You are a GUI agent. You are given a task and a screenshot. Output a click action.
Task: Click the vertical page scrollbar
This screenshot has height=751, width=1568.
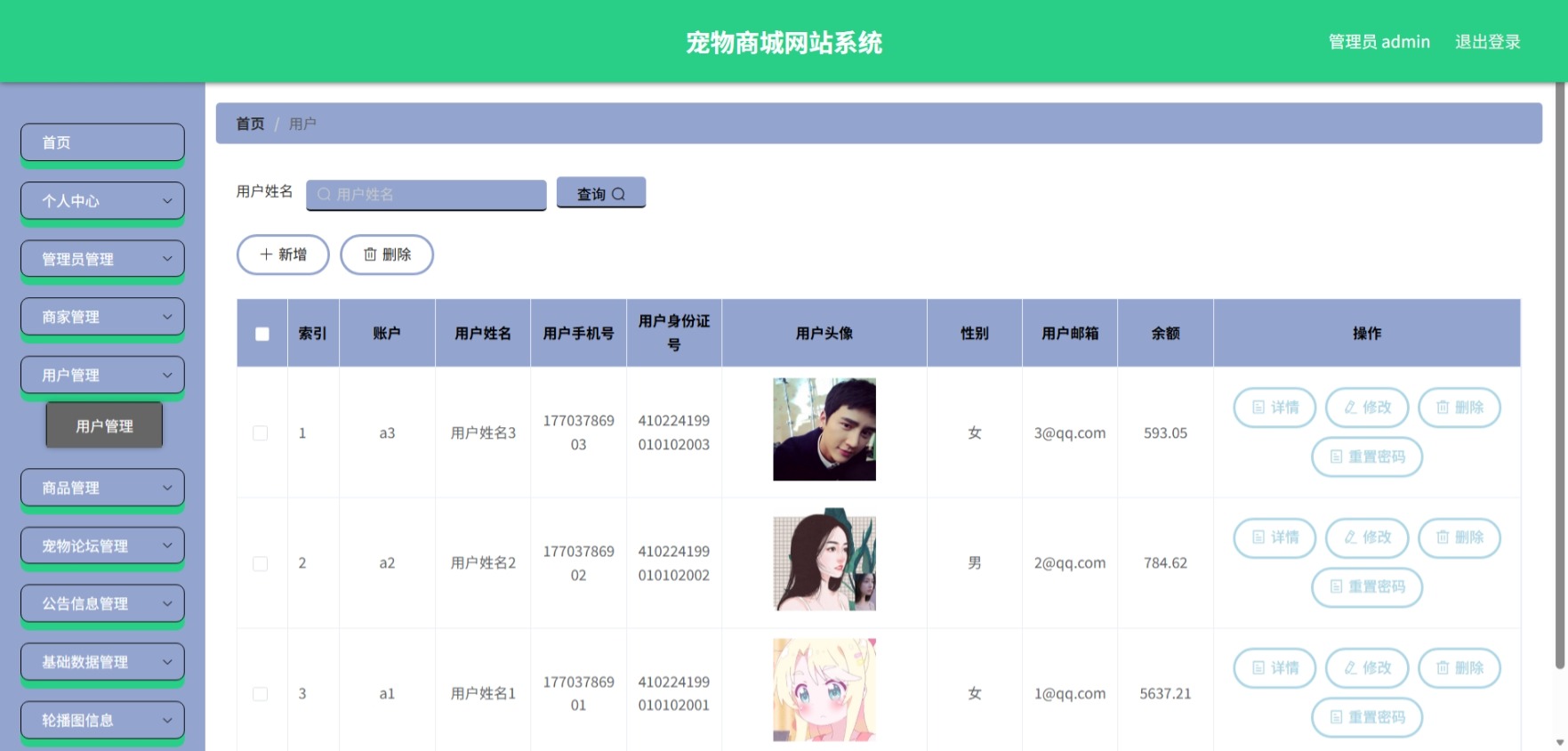tap(1560, 374)
